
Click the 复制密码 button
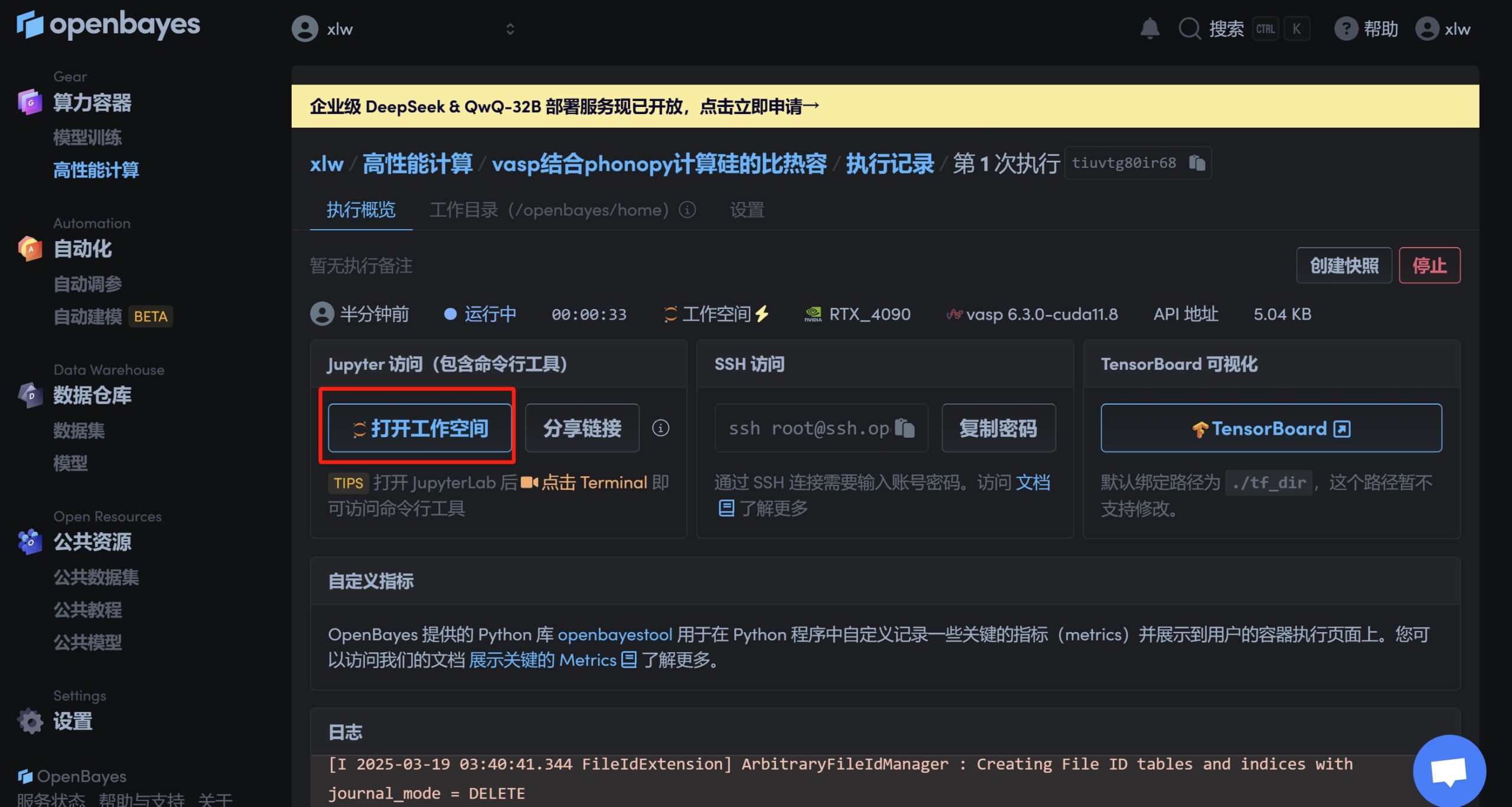pyautogui.click(x=998, y=428)
